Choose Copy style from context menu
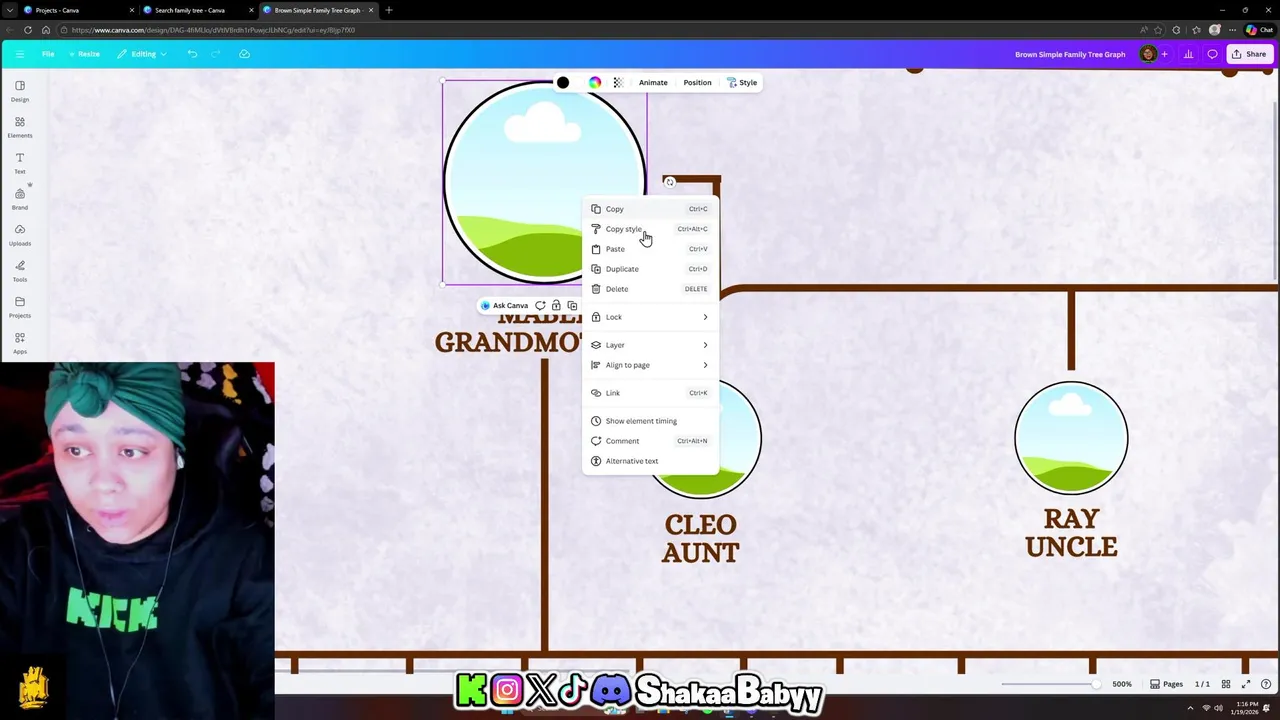The image size is (1280, 720). tap(650, 229)
